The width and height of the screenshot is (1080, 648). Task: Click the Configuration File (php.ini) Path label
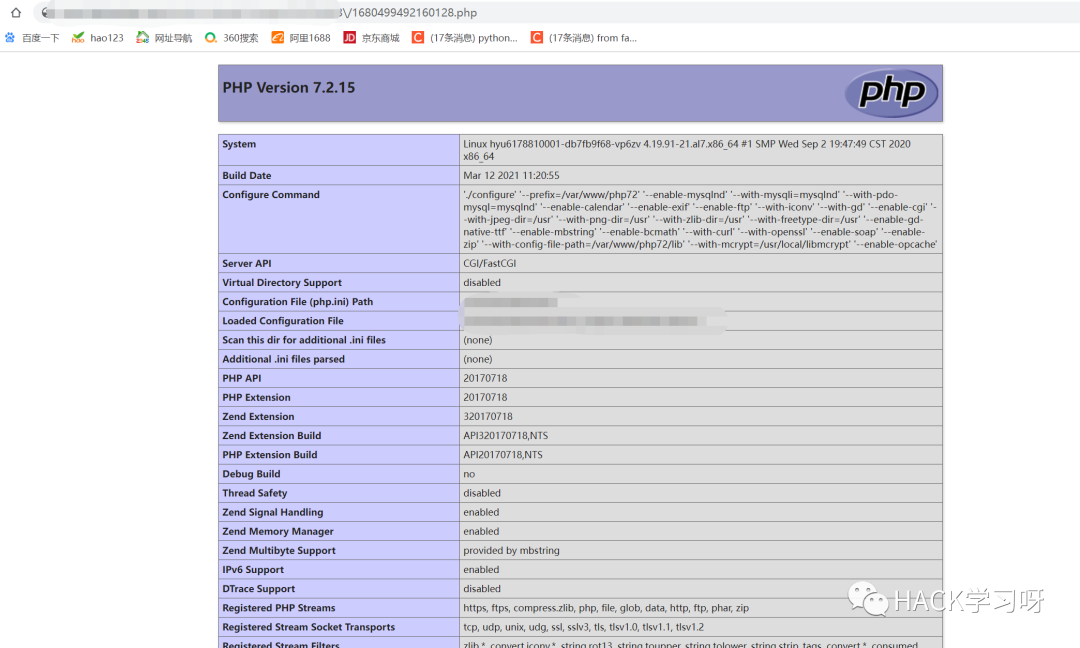tap(298, 302)
